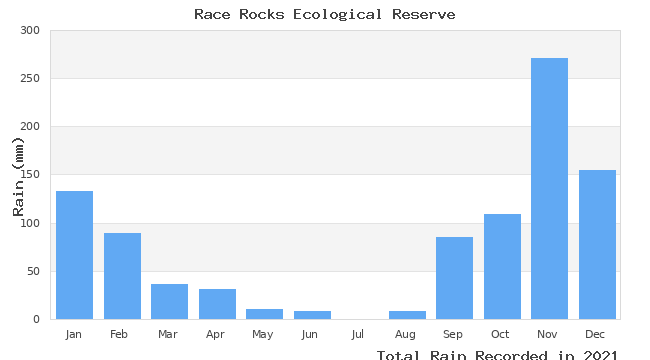Click the December rainfall bar

pyautogui.click(x=597, y=245)
